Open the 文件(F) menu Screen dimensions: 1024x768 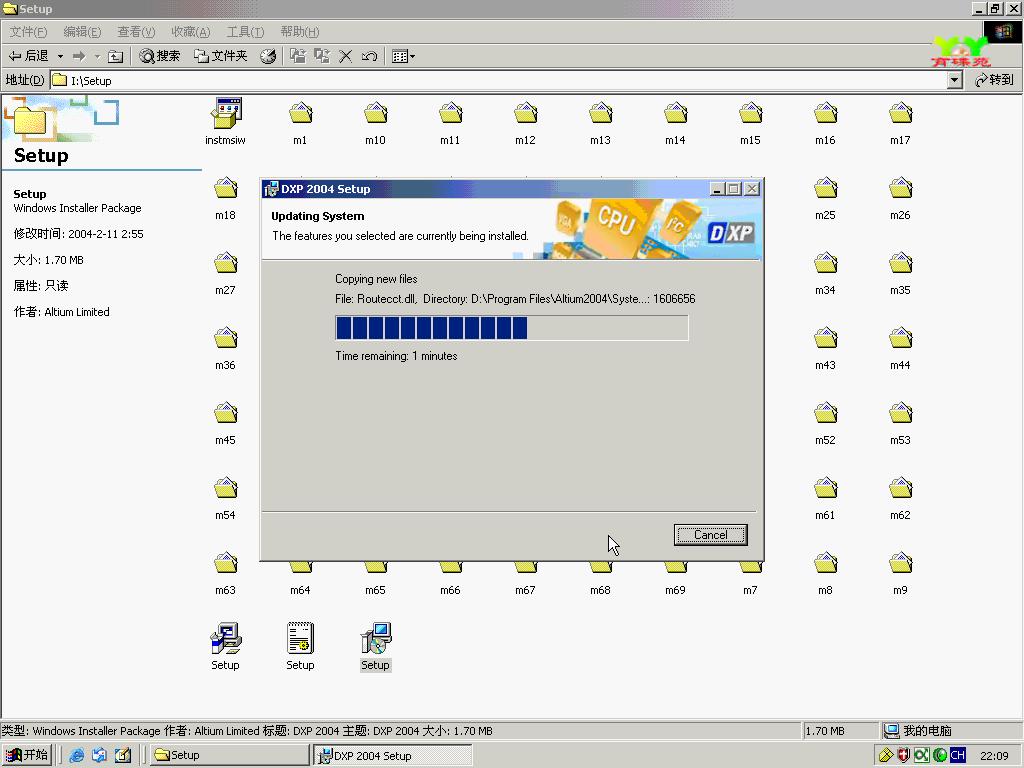click(x=28, y=31)
